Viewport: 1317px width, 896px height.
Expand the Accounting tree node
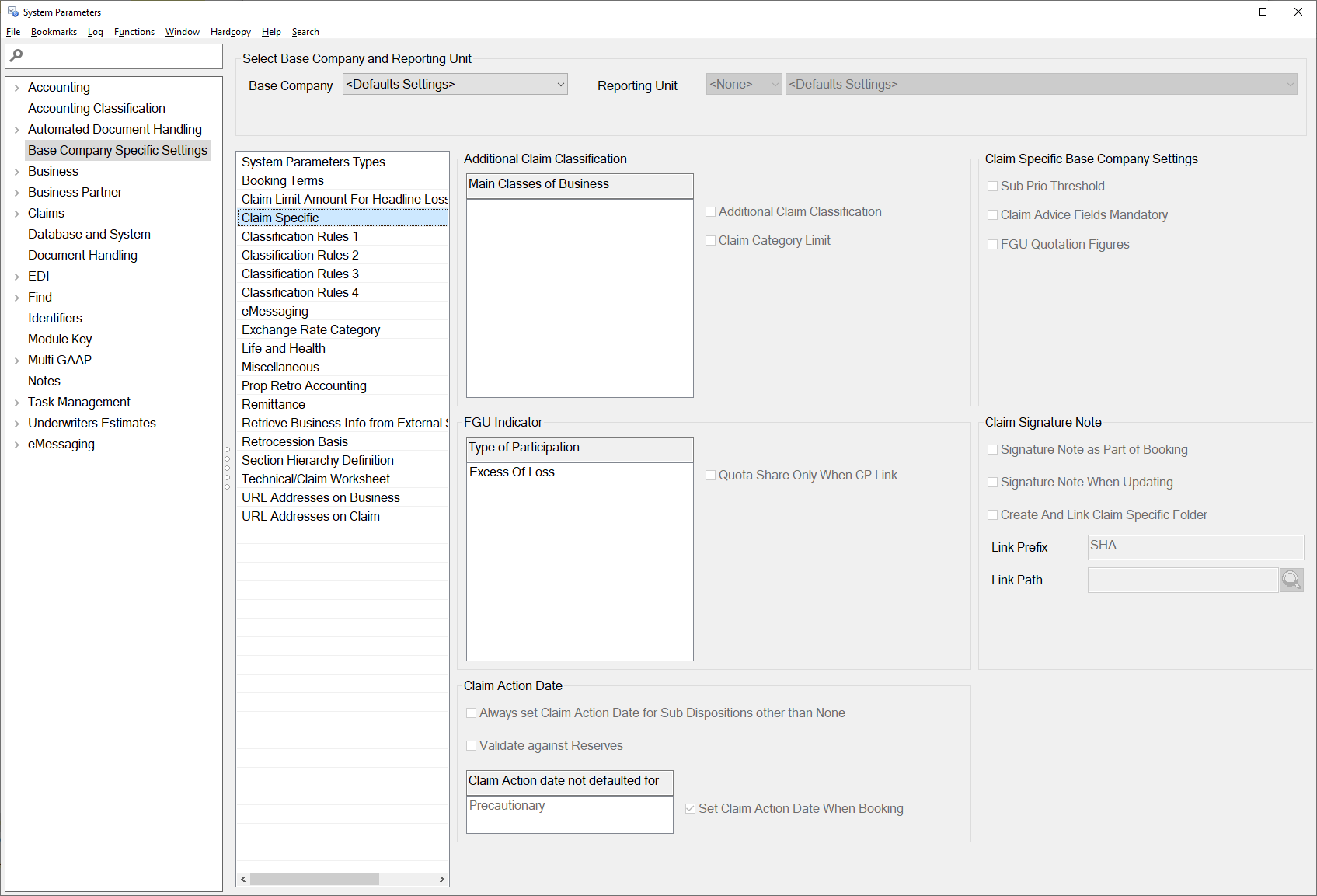pyautogui.click(x=16, y=88)
